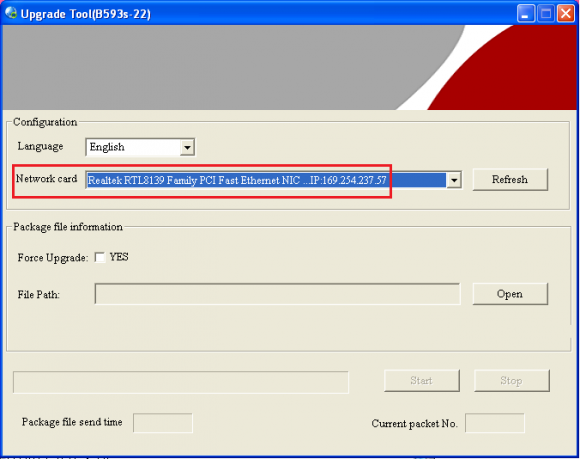The width and height of the screenshot is (580, 459).
Task: Click the Upgrade Tool globe icon in title bar
Action: point(11,13)
